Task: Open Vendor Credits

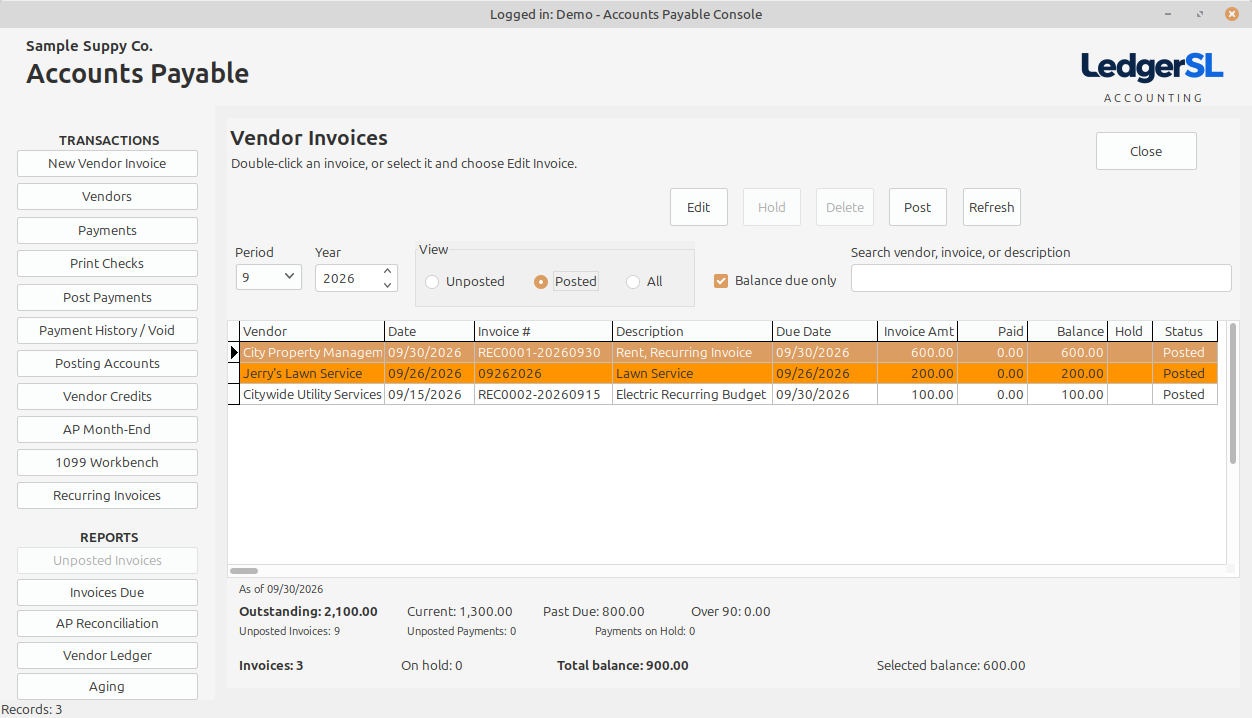Action: [x=107, y=397]
